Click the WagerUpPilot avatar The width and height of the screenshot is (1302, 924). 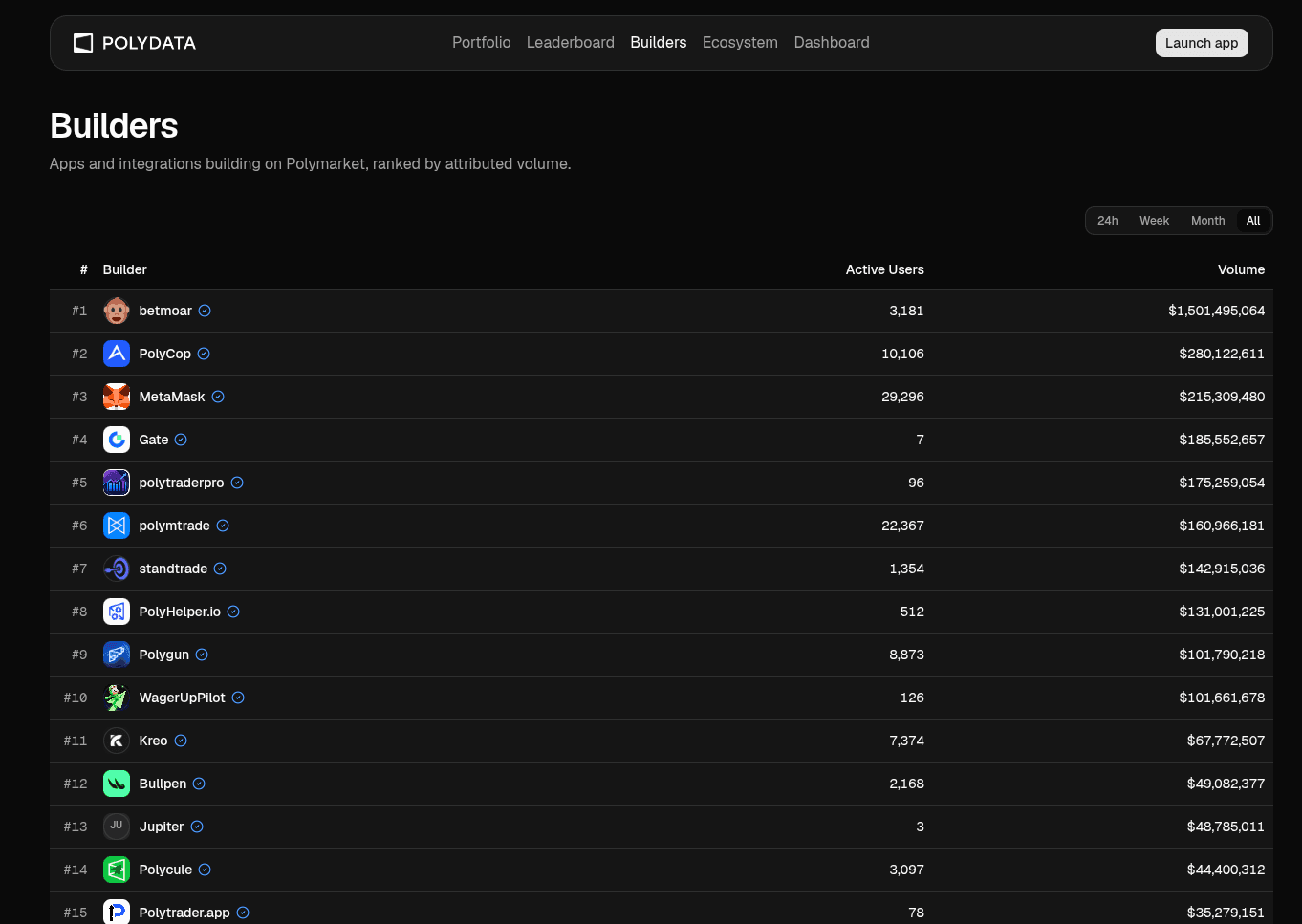117,698
